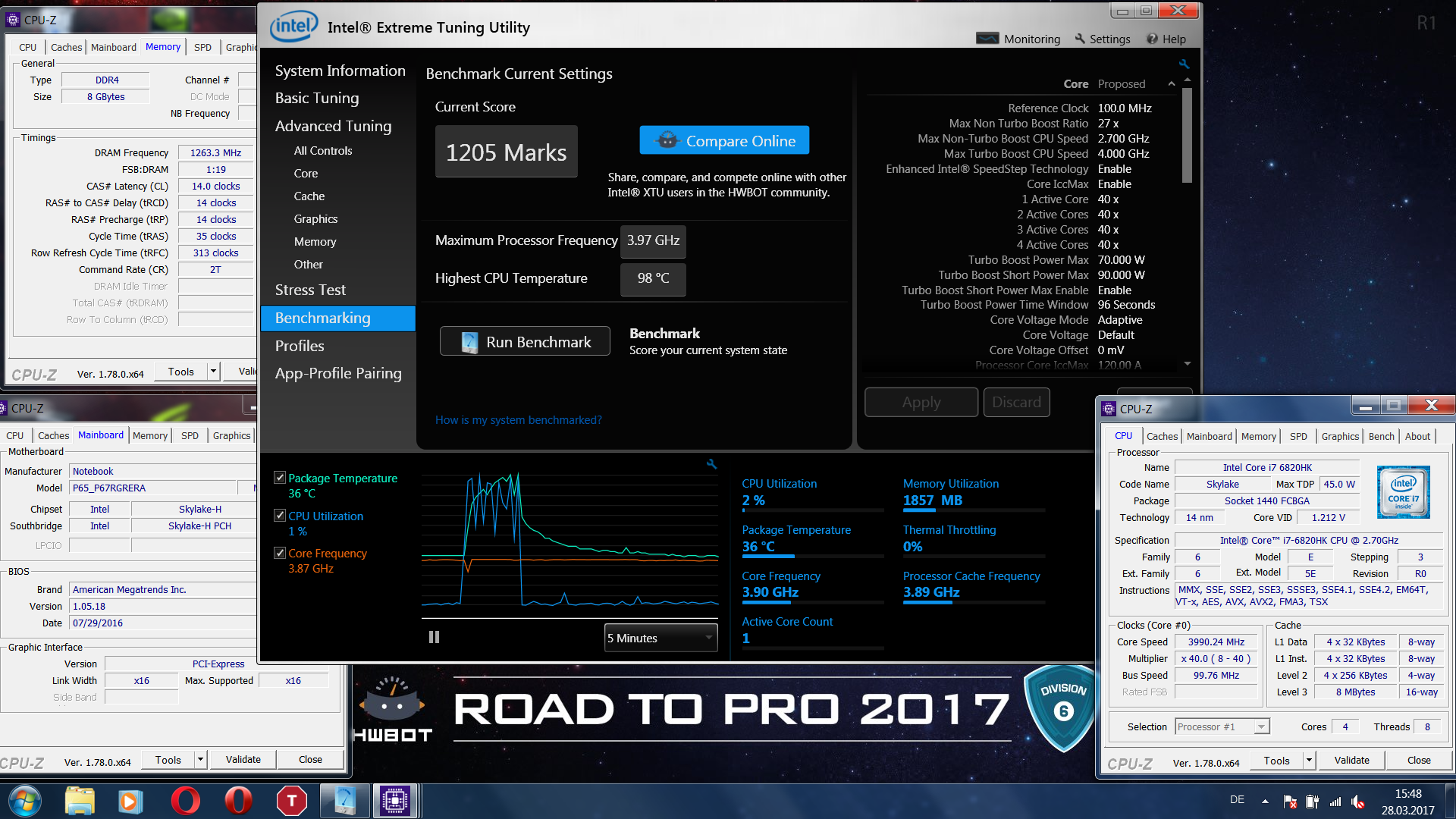Screen dimensions: 1456x819
Task: Switch to Caches tab in CPU-Z CPU window
Action: [1162, 436]
